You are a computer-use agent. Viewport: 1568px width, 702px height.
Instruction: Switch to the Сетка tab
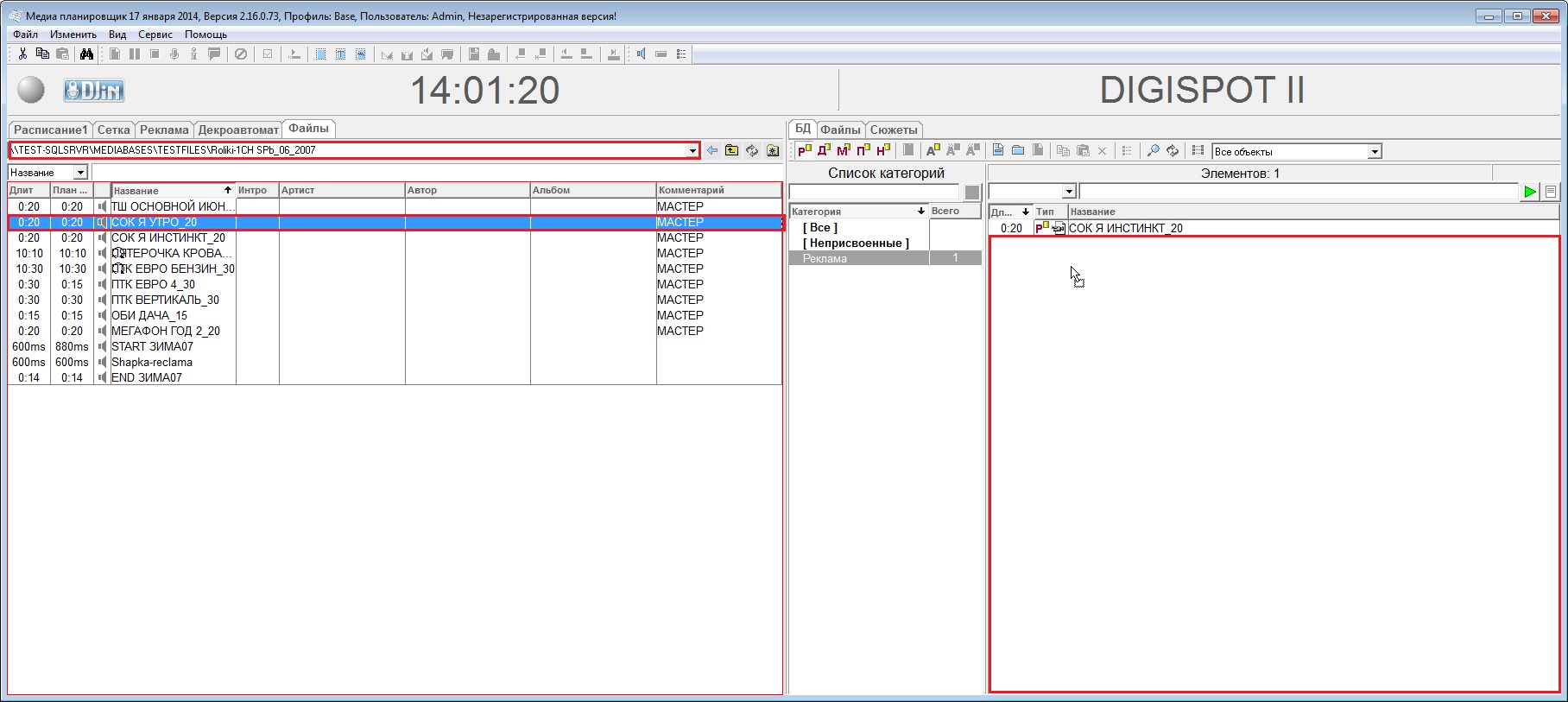point(114,130)
